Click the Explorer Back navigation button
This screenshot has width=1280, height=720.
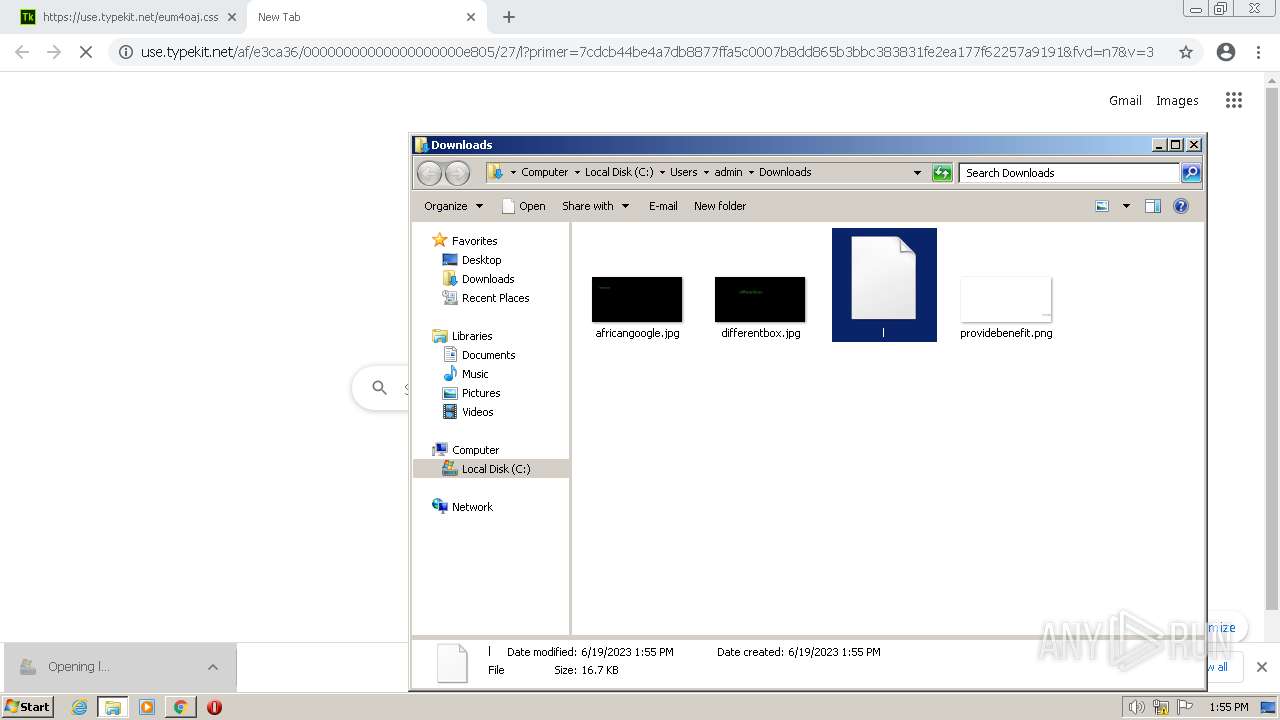click(429, 173)
